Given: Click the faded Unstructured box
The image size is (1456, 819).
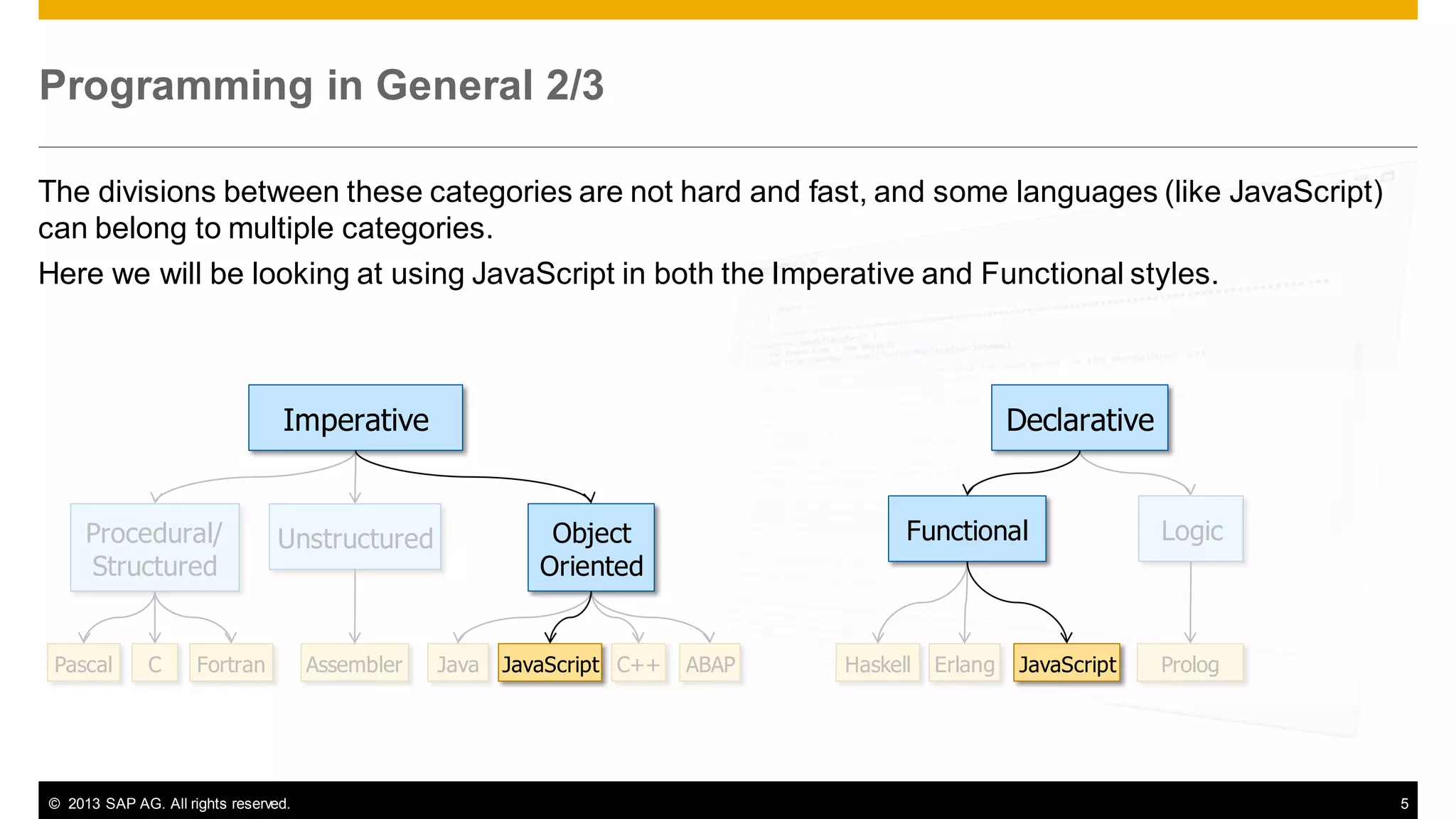Looking at the screenshot, I should [x=355, y=537].
